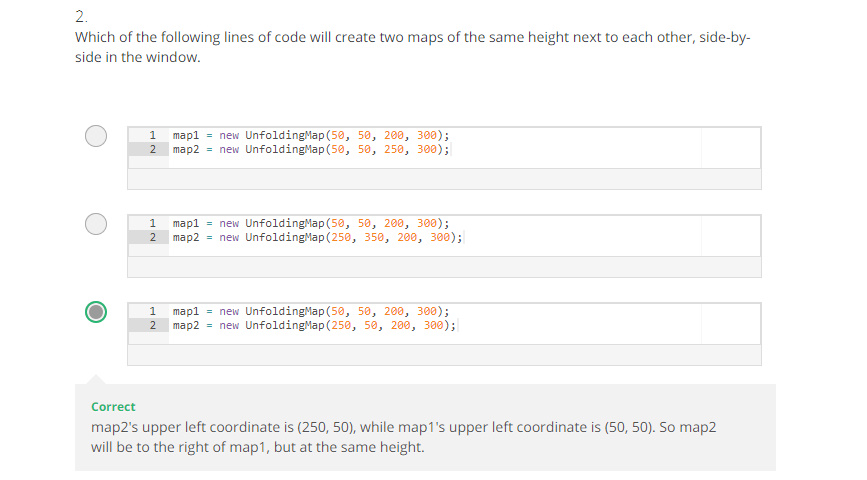Click map1 line in third code block
This screenshot has height=480, width=867.
click(x=310, y=311)
